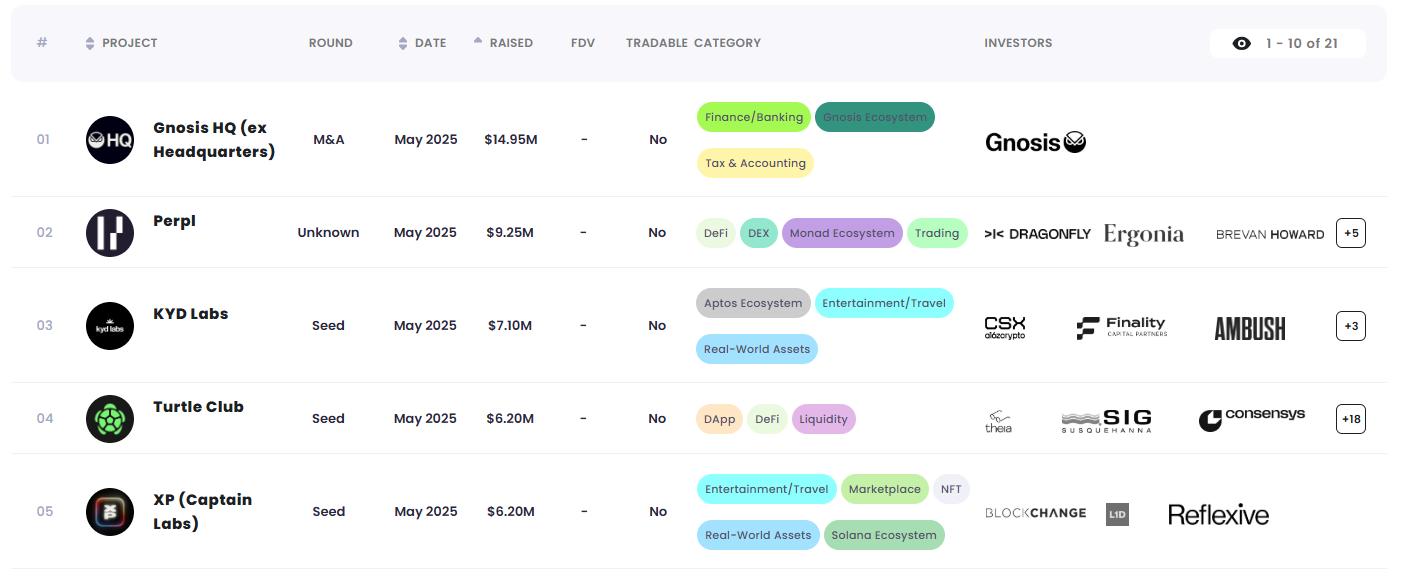Filter by the Solana Ecosystem tag
Screen dimensions: 1402x584
tap(884, 535)
